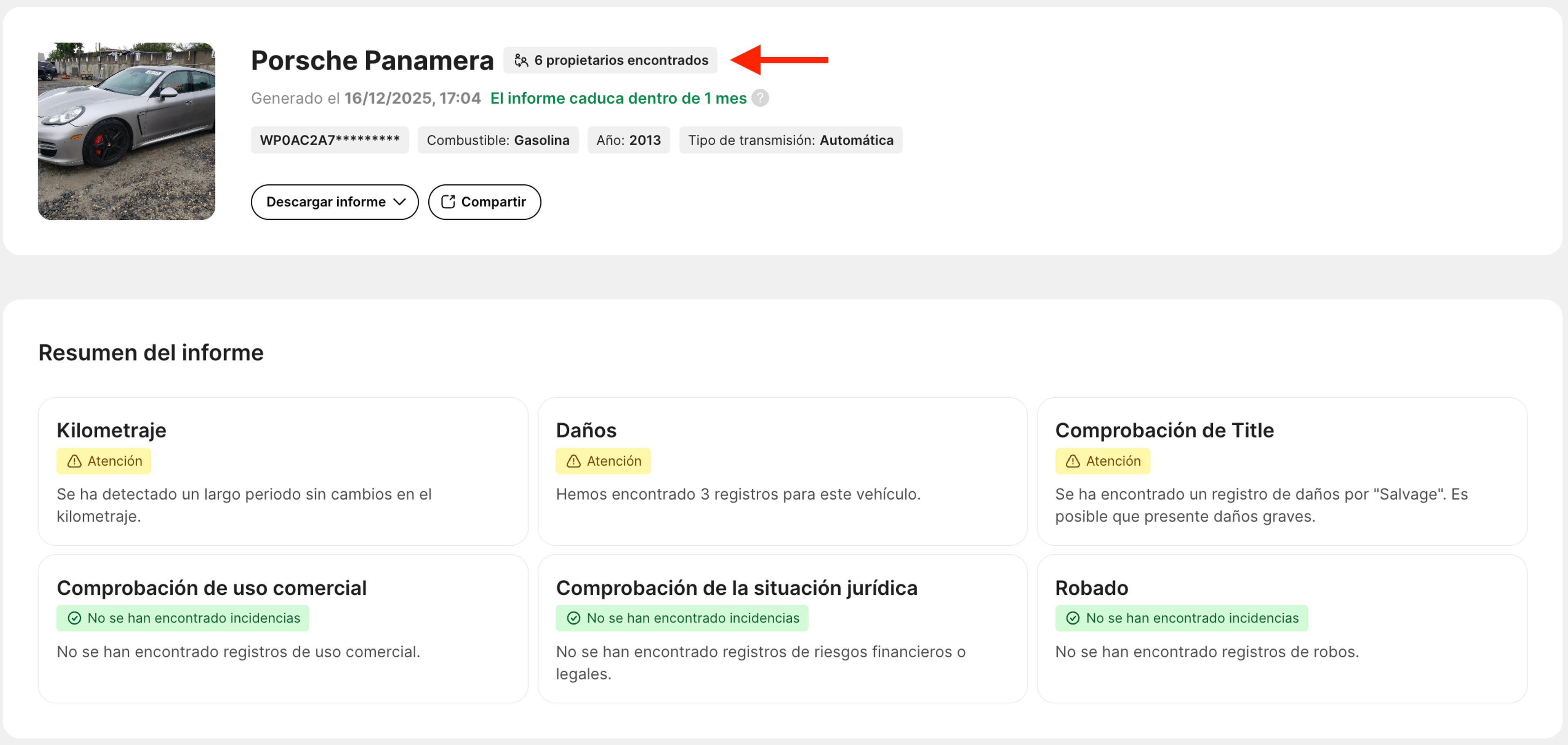Open the 'Kilometraje' card heading
Viewport: 1568px width, 745px height.
(x=111, y=430)
